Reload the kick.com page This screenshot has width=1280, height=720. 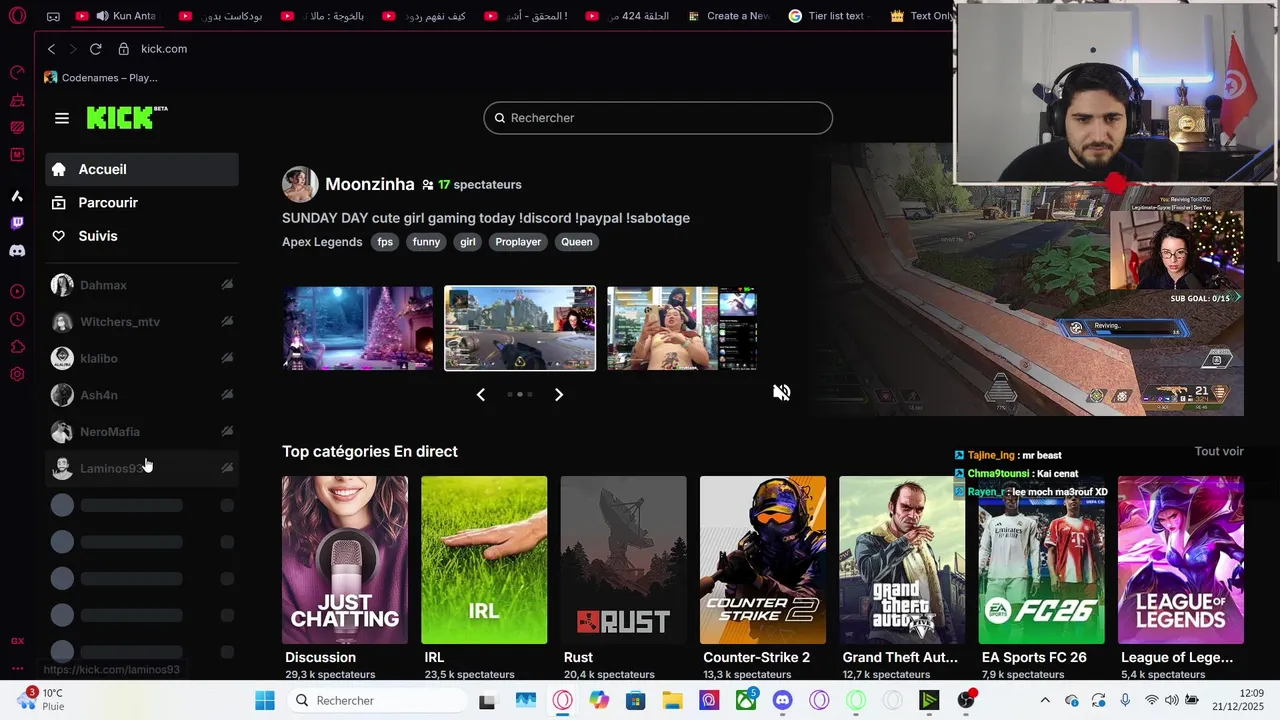[x=95, y=49]
